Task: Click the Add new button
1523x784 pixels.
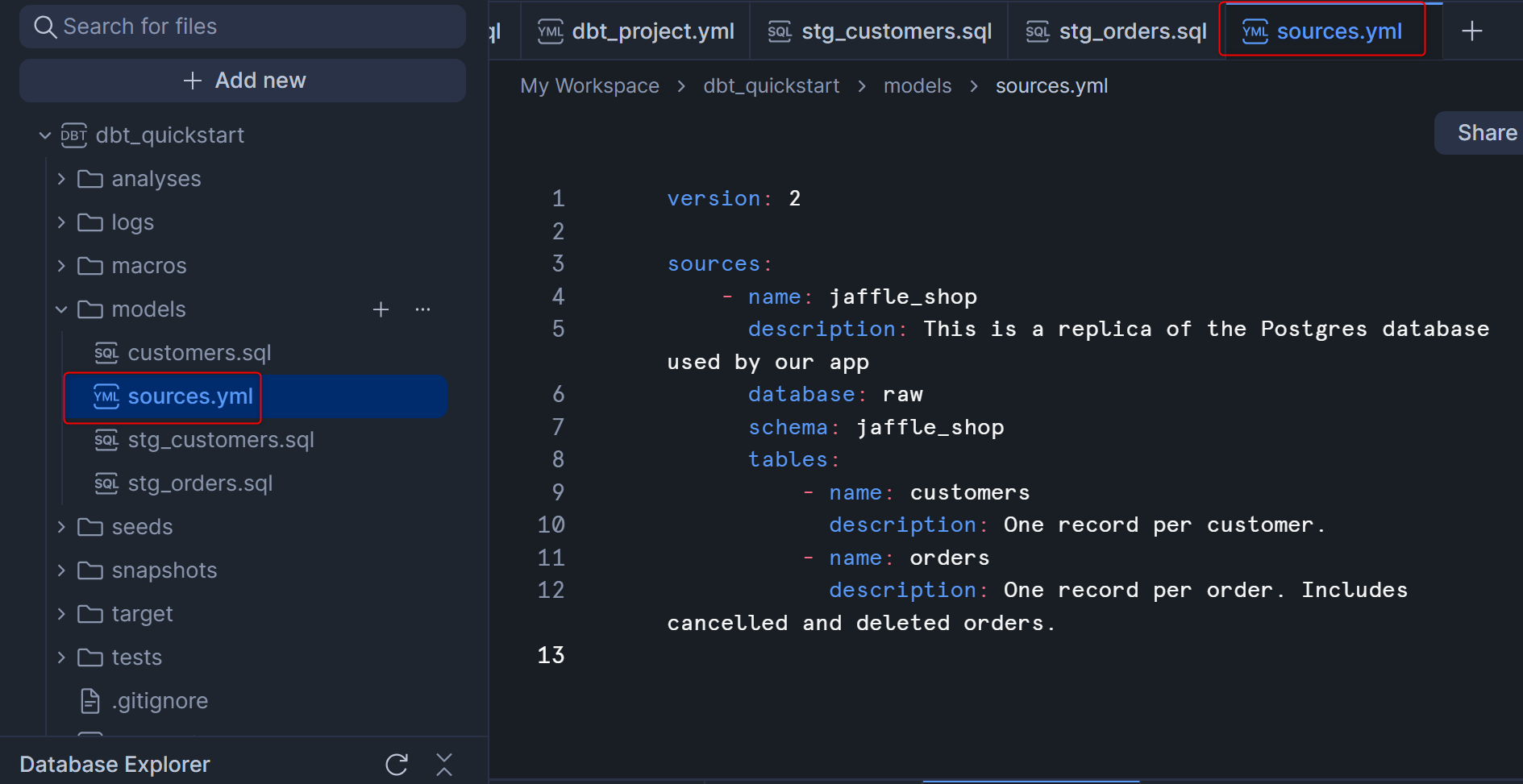Action: click(x=243, y=81)
